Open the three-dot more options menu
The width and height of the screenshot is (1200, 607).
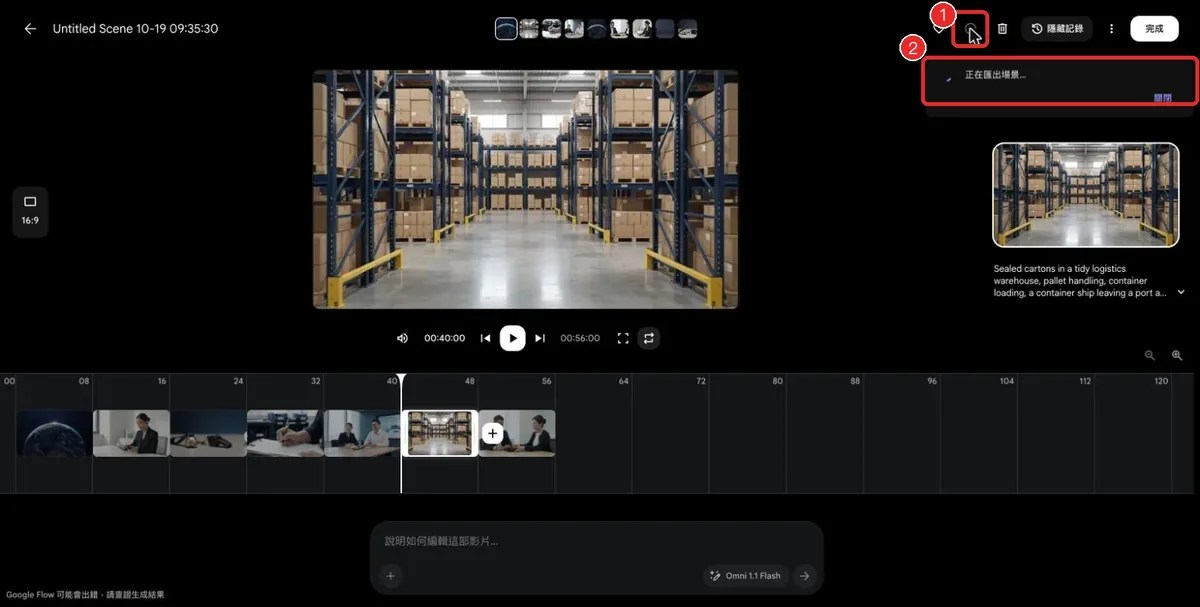pyautogui.click(x=1111, y=29)
